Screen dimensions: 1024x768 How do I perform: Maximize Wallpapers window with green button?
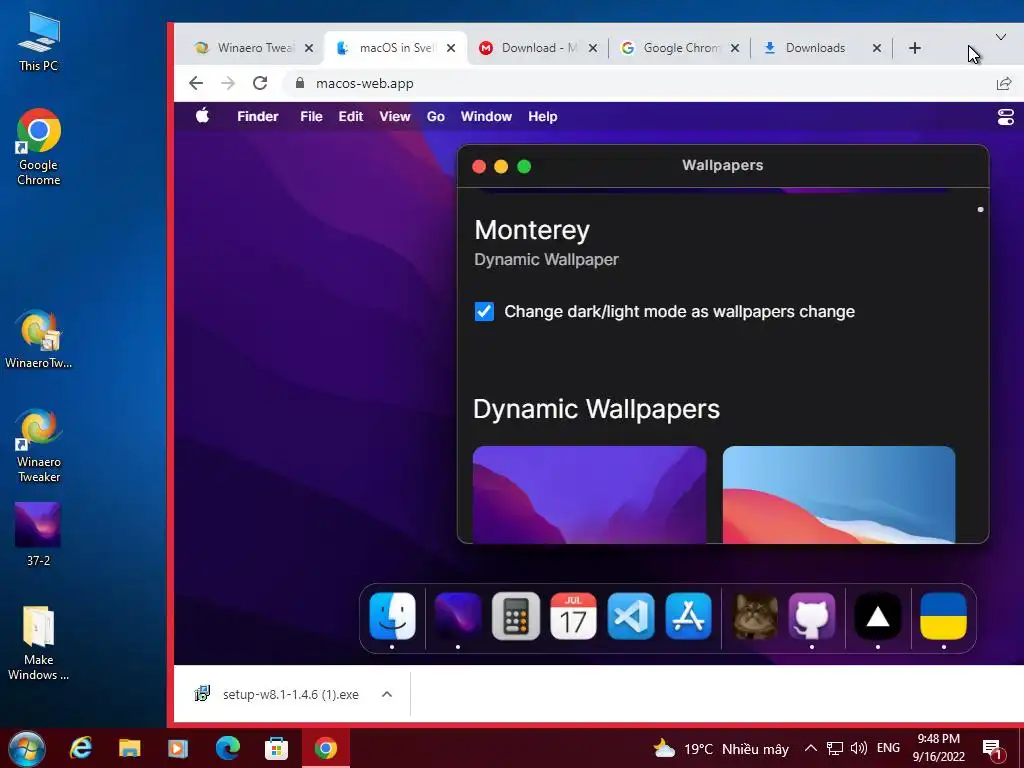[x=524, y=167]
